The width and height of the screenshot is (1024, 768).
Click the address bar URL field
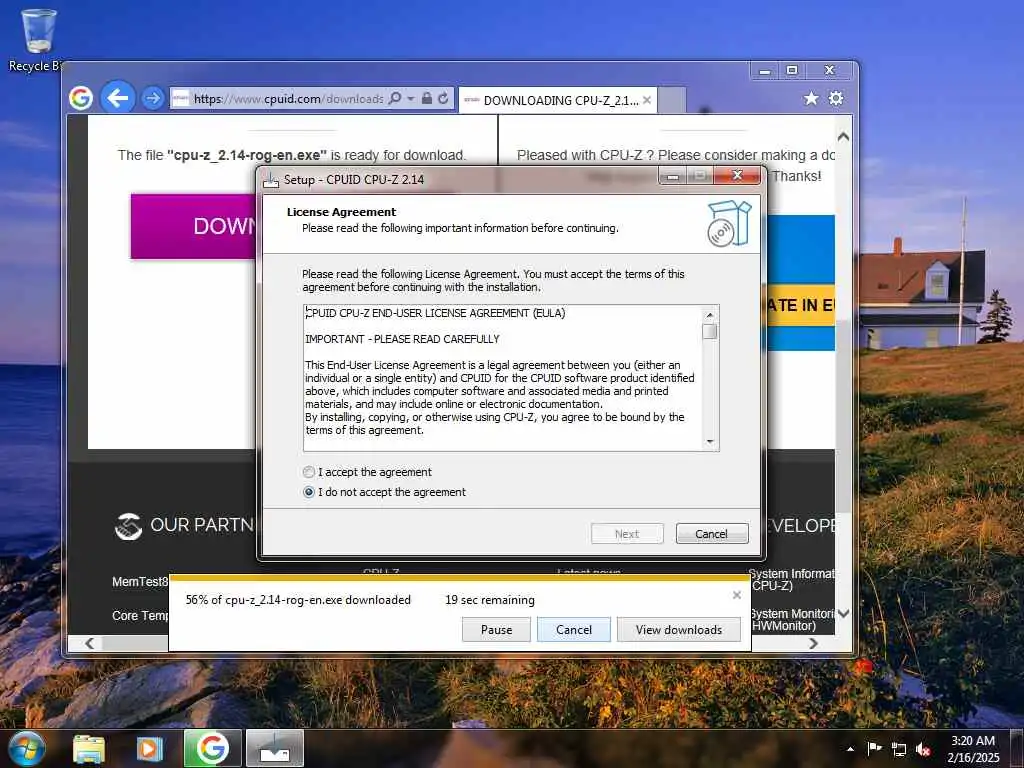pos(287,99)
